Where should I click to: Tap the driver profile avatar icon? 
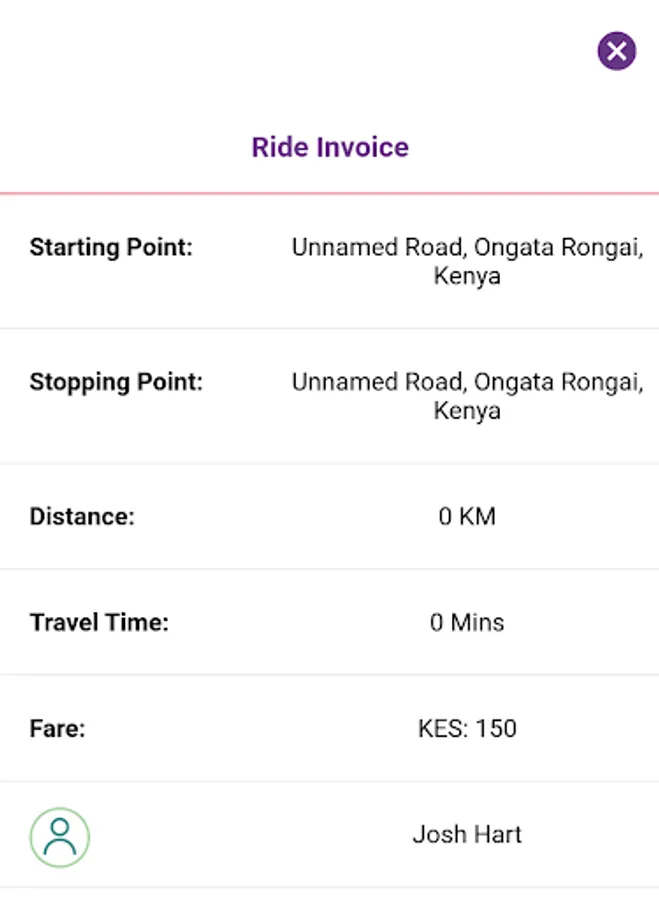pyautogui.click(x=60, y=837)
